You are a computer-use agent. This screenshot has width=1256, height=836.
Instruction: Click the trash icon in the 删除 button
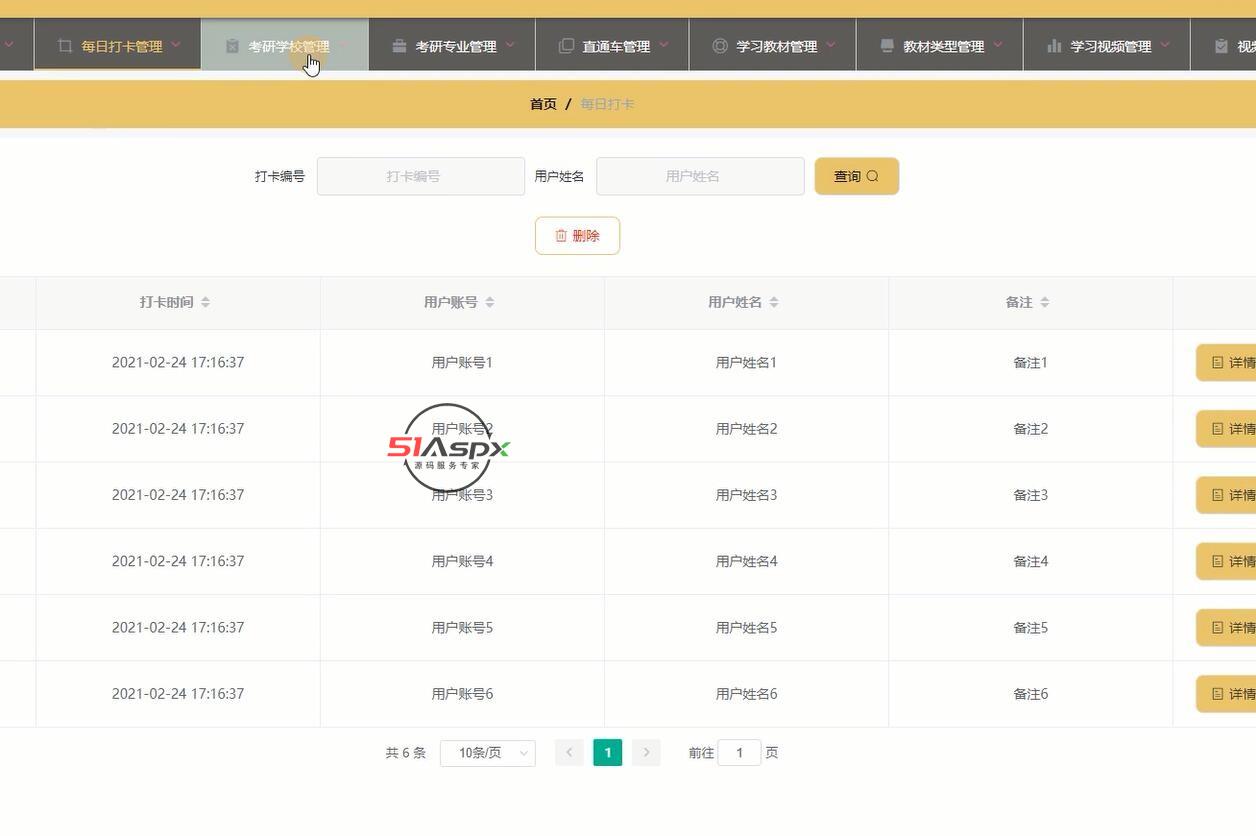[561, 236]
